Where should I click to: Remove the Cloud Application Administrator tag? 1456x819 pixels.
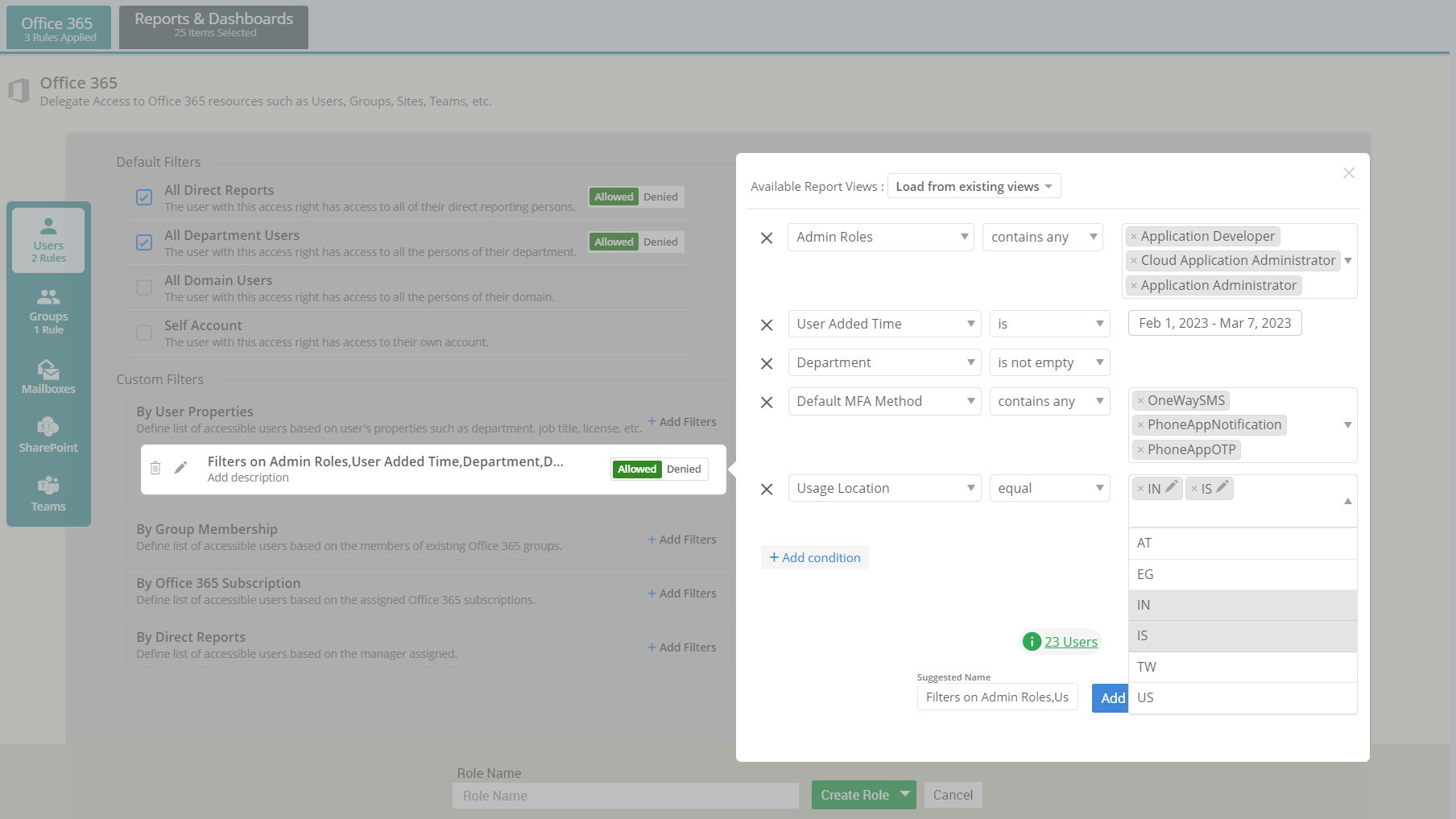(x=1135, y=260)
